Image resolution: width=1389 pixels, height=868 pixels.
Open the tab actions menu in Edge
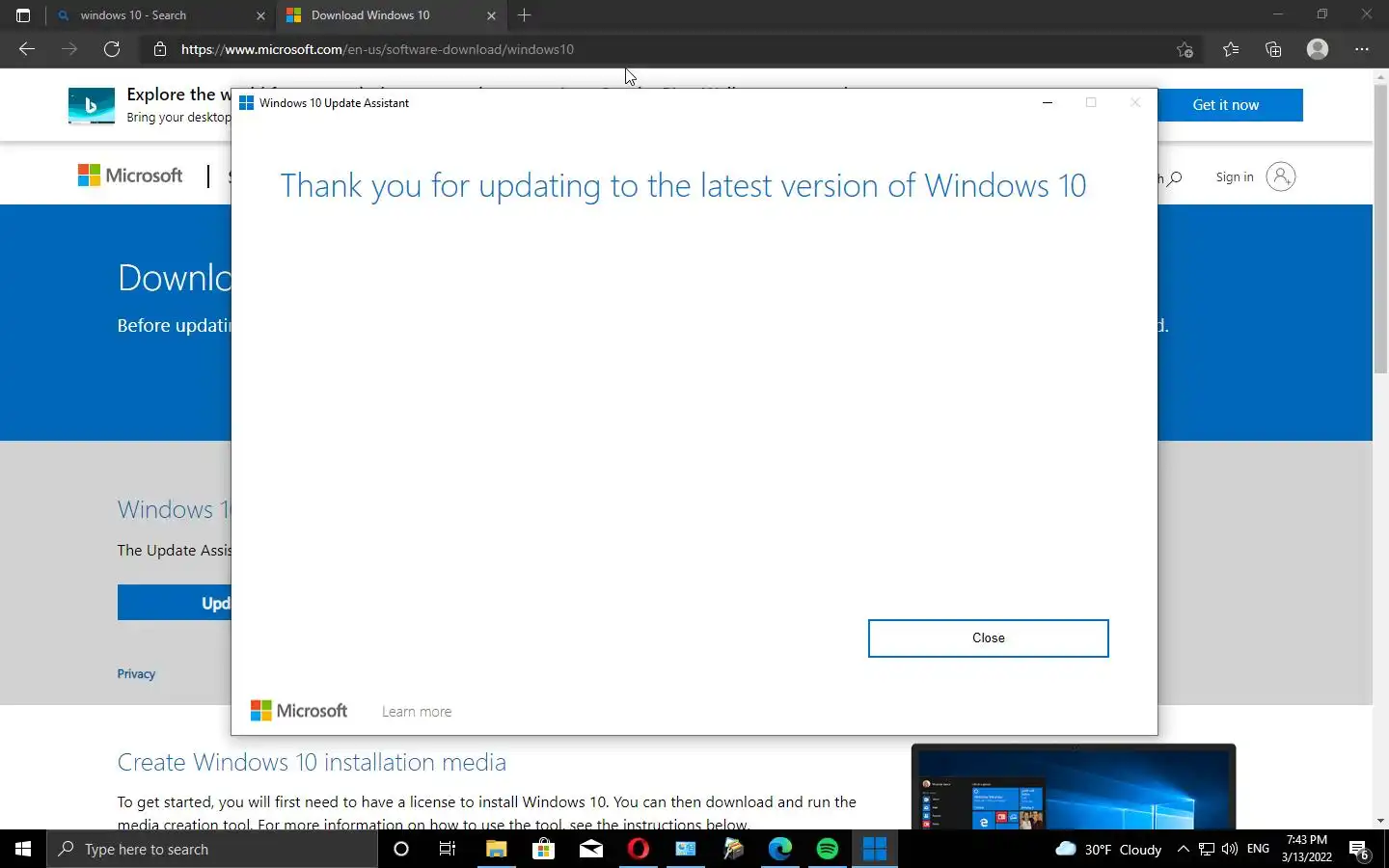tap(23, 15)
